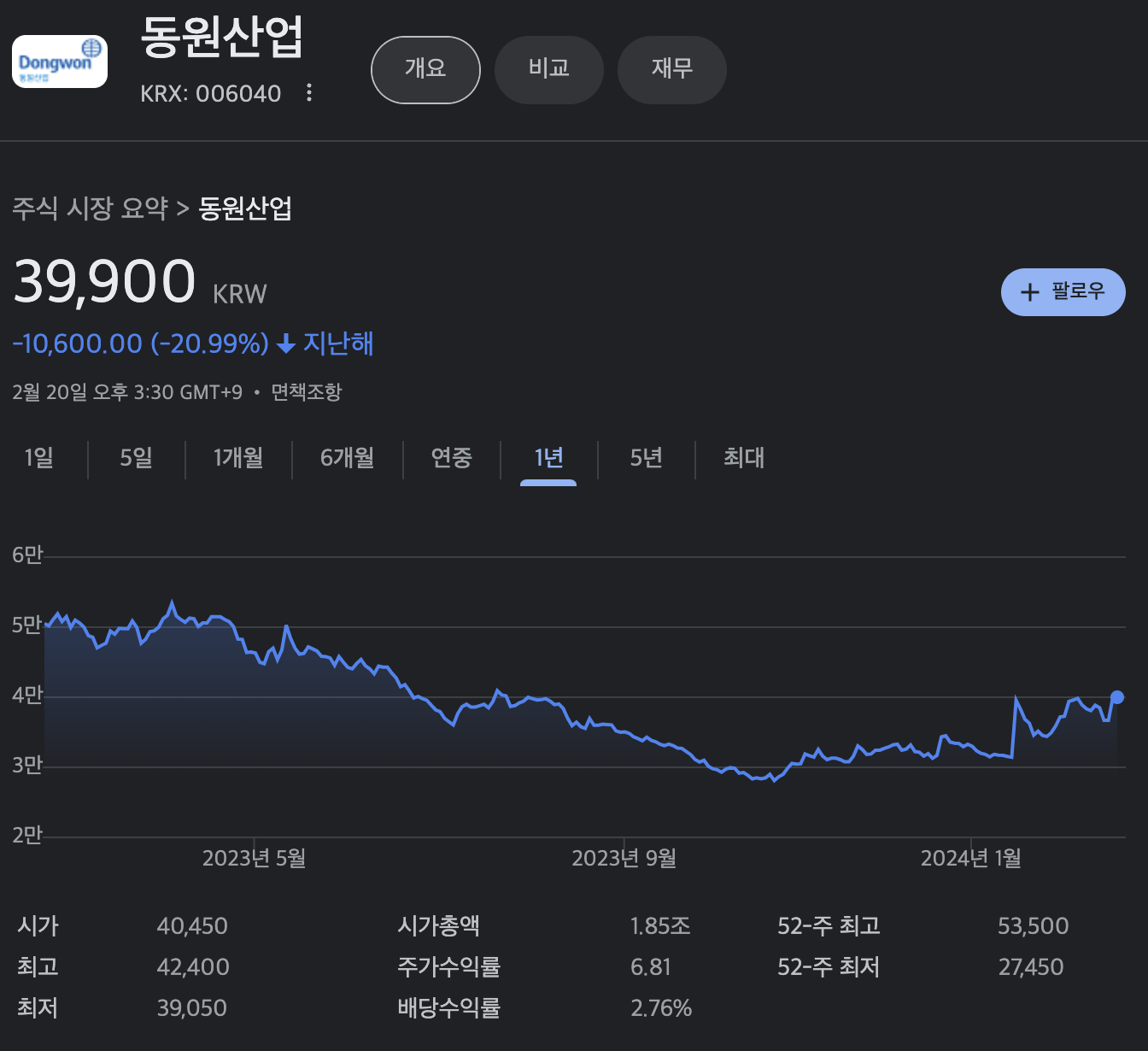Open the 주식 시장 요약 breadcrumb link
The width and height of the screenshot is (1148, 1051).
(x=91, y=208)
